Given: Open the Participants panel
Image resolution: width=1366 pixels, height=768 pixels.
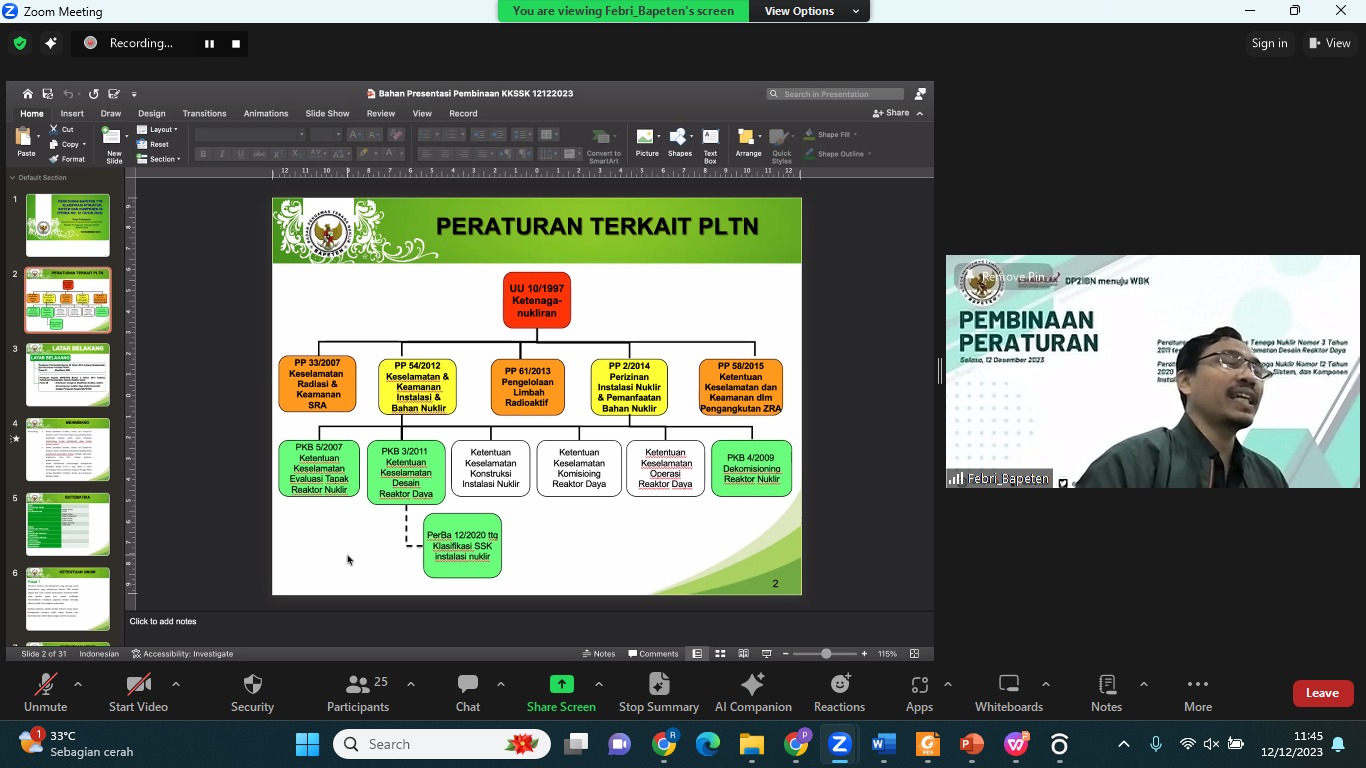Looking at the screenshot, I should click(358, 693).
